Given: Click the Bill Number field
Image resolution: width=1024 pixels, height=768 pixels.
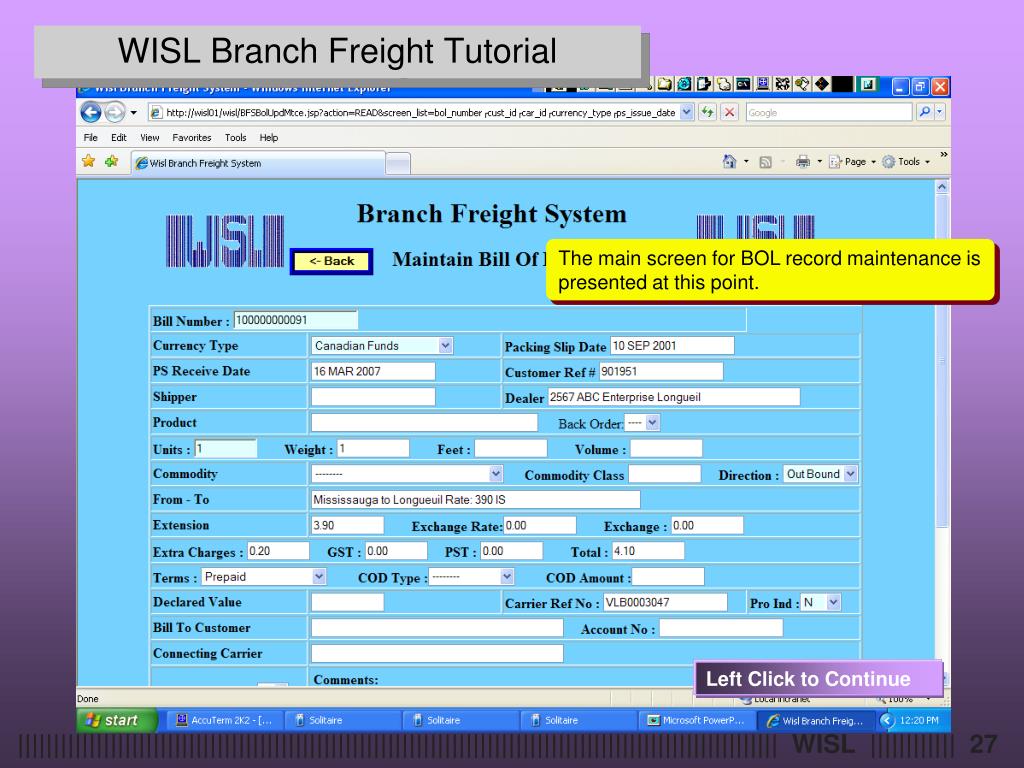Looking at the screenshot, I should pos(296,320).
